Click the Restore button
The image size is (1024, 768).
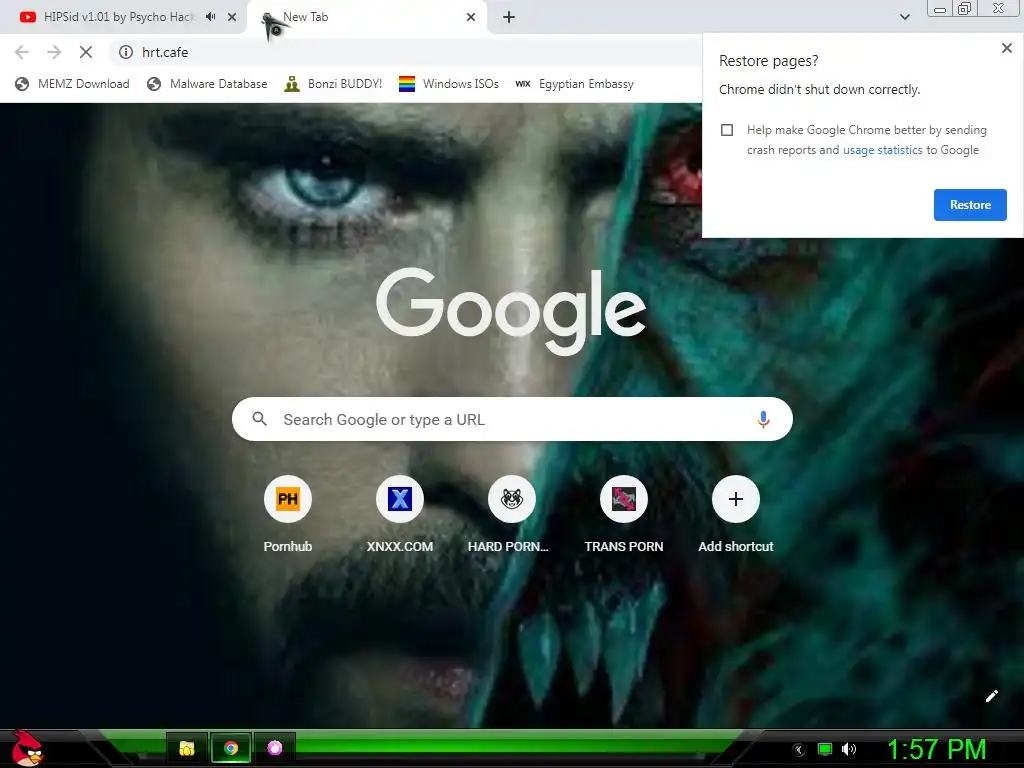[970, 205]
